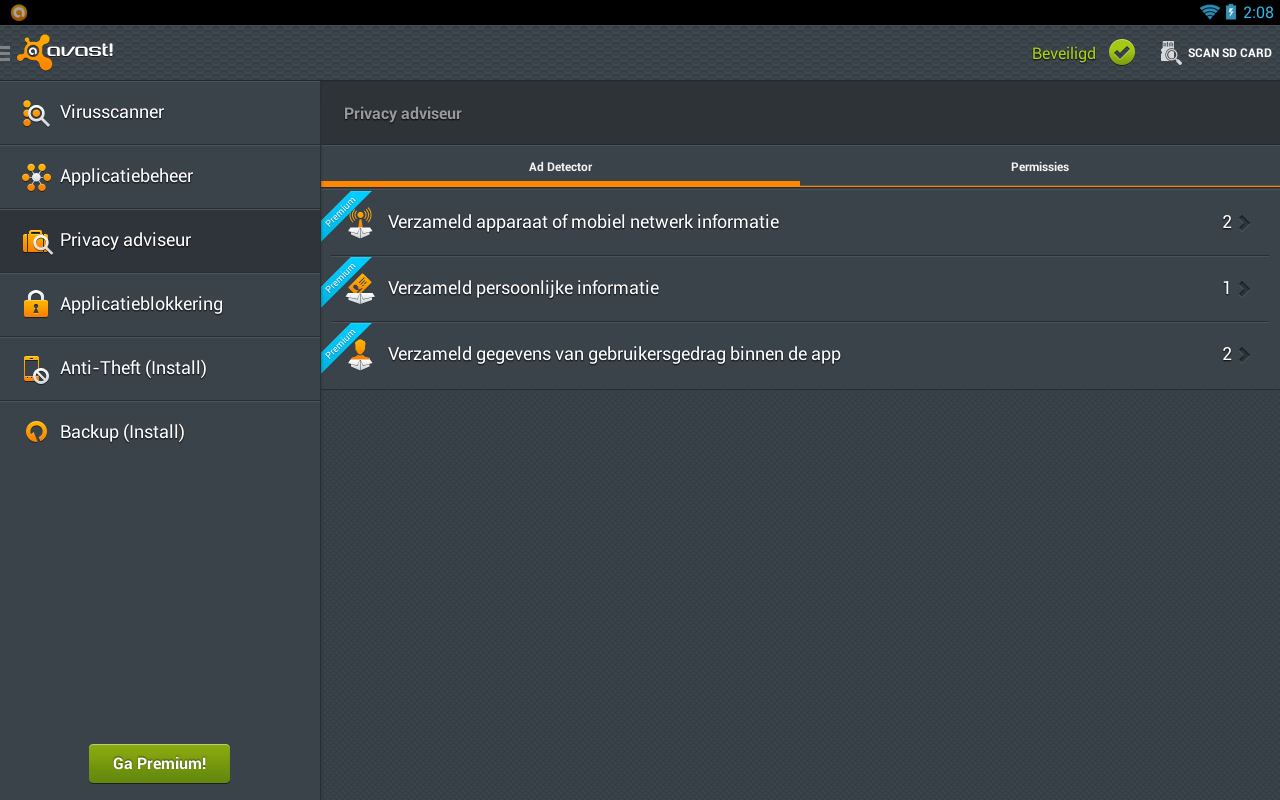Click the Backup restore arrow icon

34,431
